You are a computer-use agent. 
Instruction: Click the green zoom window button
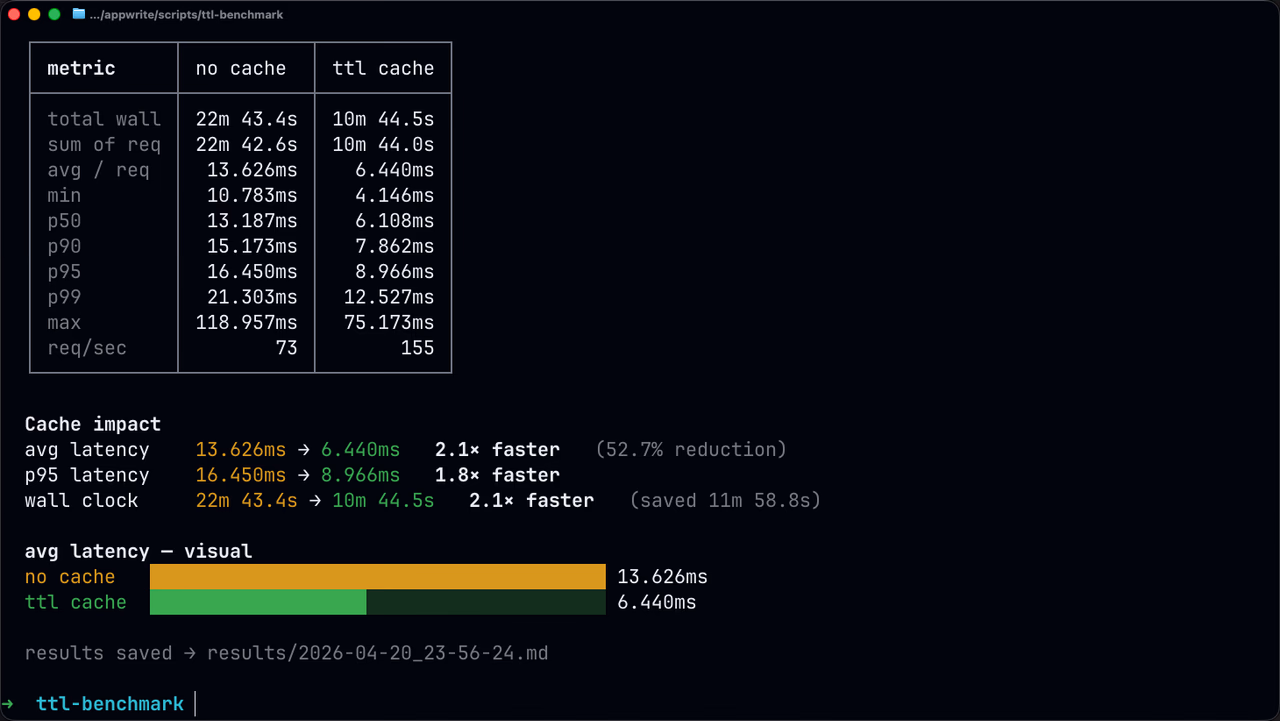point(54,15)
